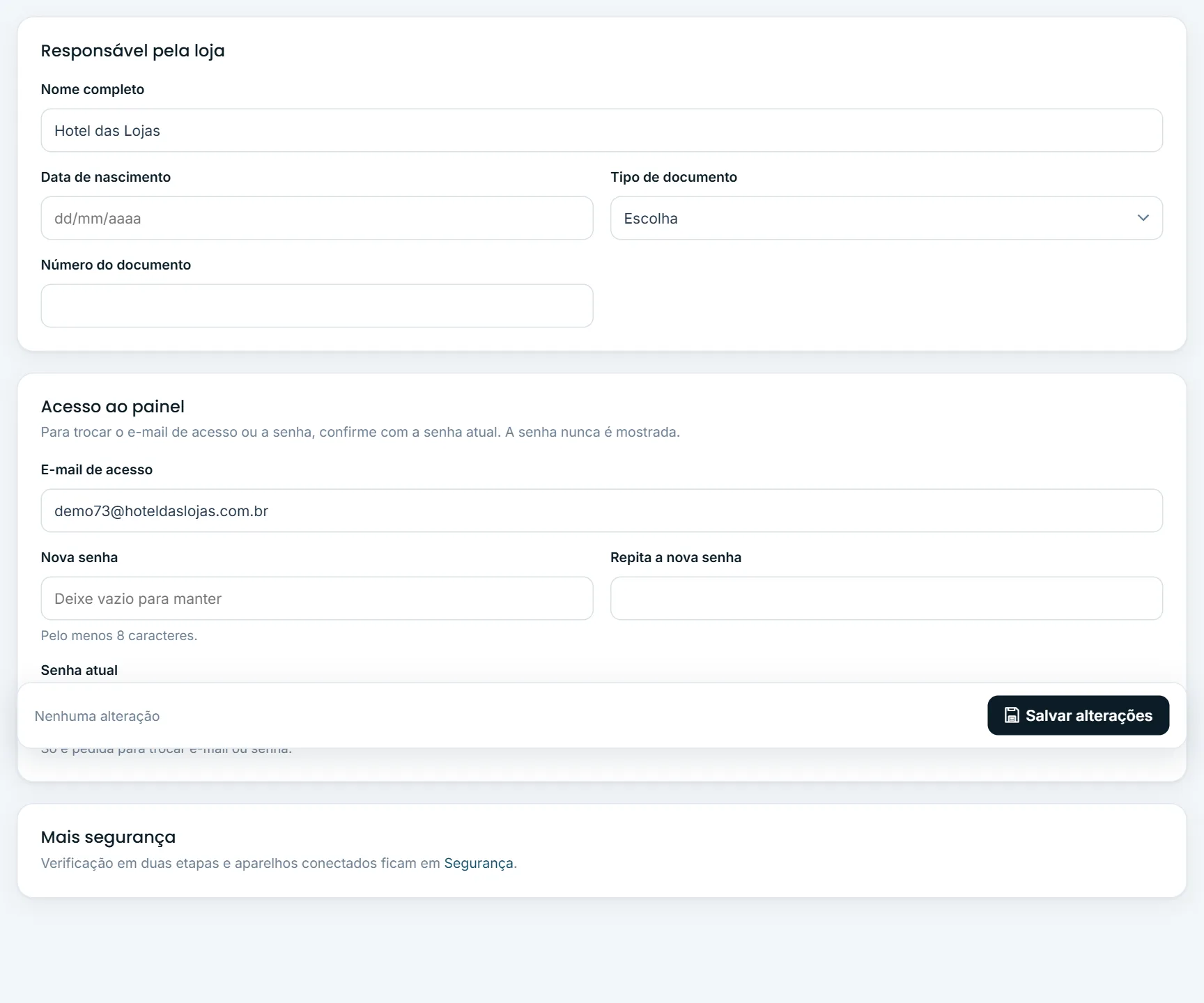Click the Número do documento input

[317, 306]
